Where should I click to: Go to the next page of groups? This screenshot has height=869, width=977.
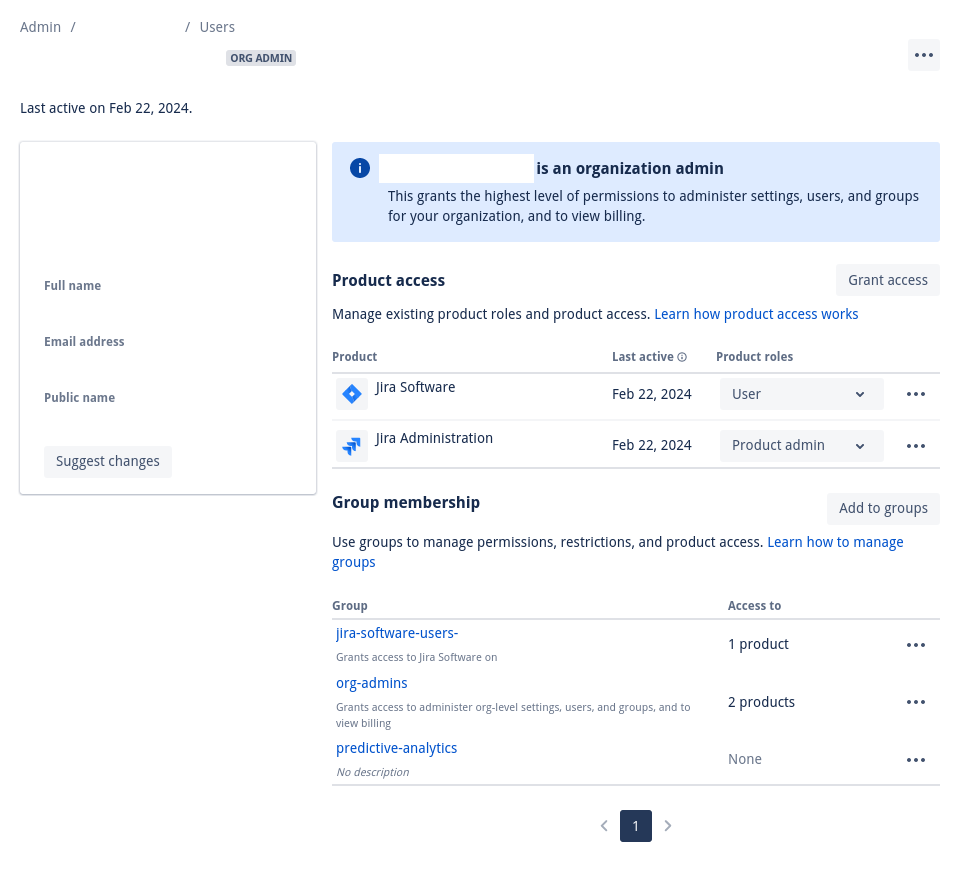tap(667, 826)
